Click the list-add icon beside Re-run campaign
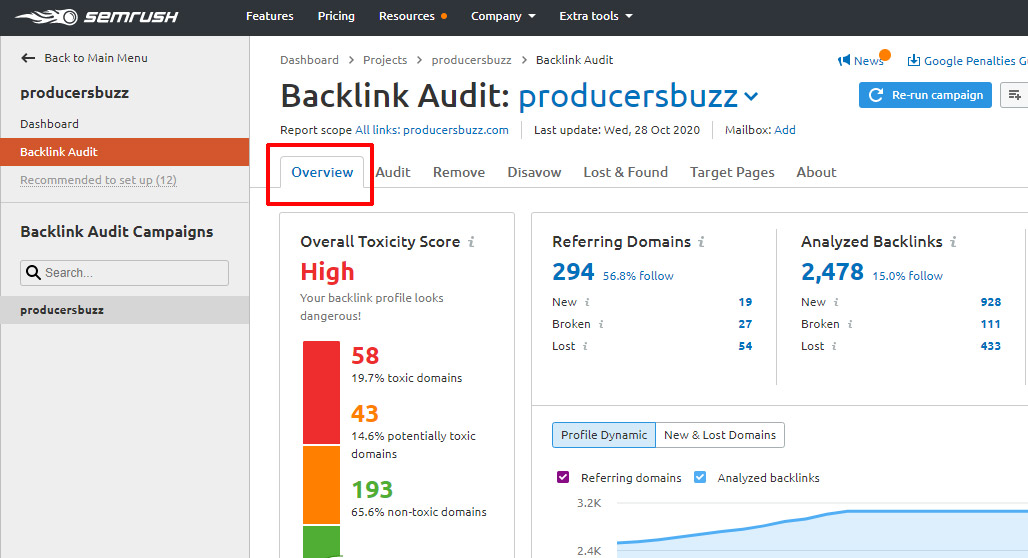 pyautogui.click(x=1014, y=95)
